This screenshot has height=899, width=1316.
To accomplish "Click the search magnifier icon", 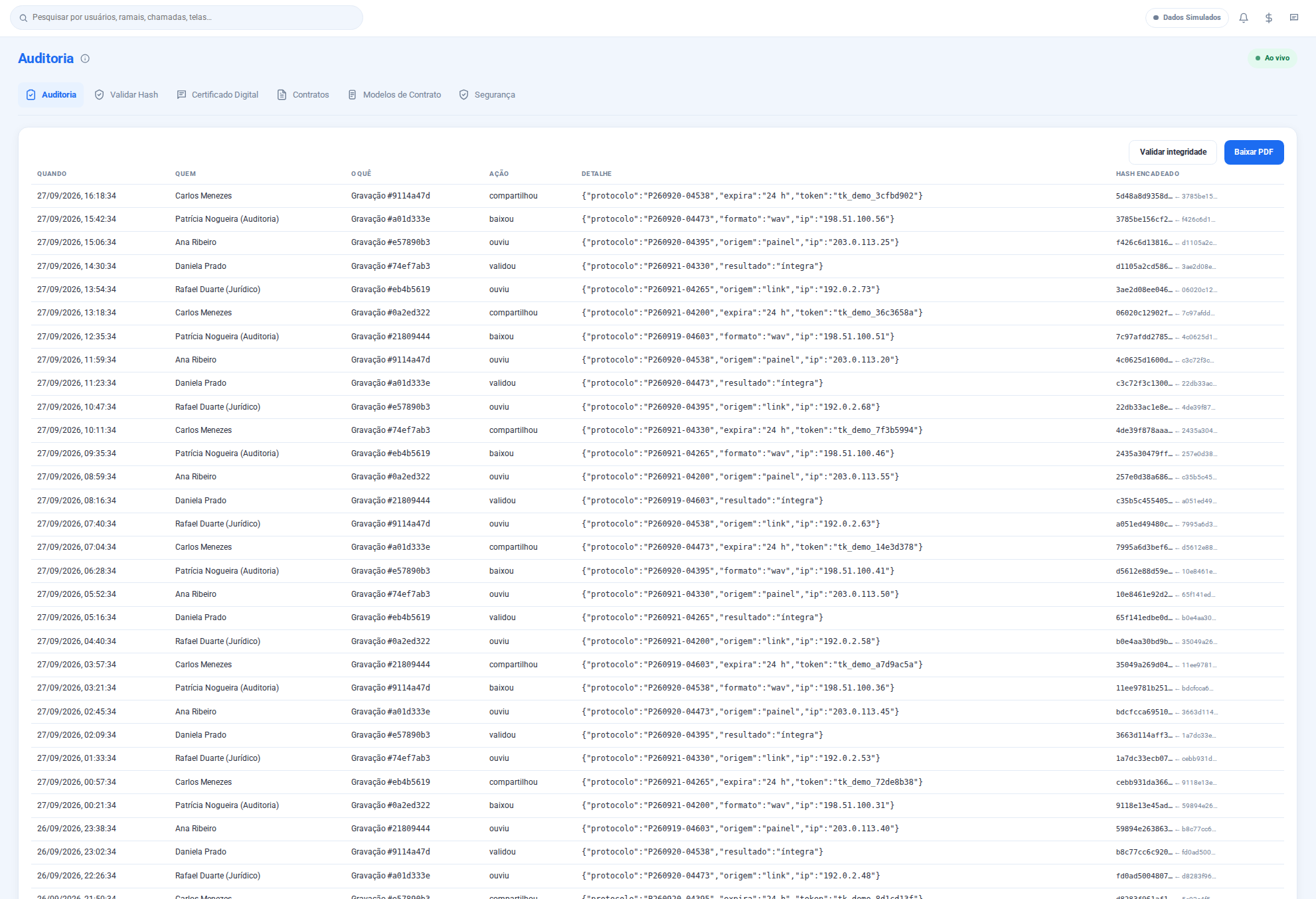I will (x=23, y=18).
